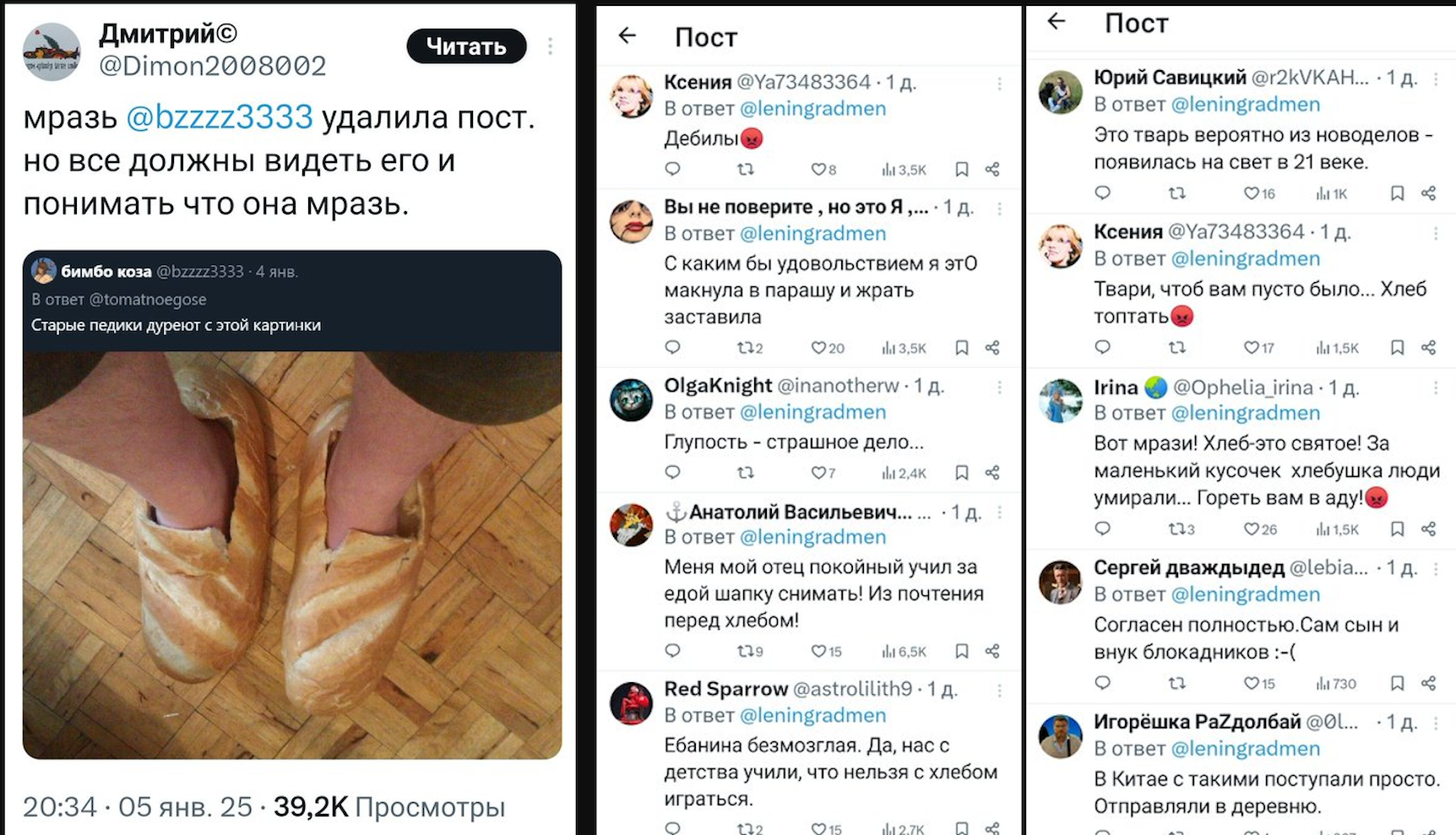This screenshot has height=835, width=1456.
Task: Go back using right panel arrow
Action: (1057, 21)
